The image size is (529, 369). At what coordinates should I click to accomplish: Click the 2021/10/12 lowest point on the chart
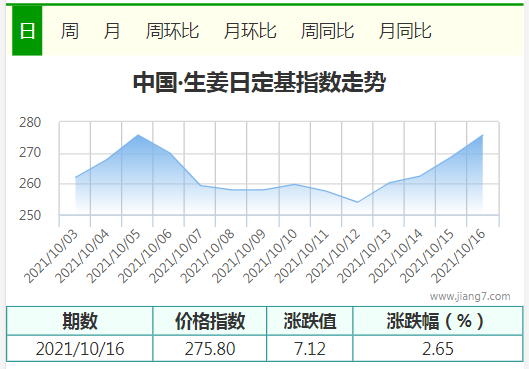tap(357, 202)
